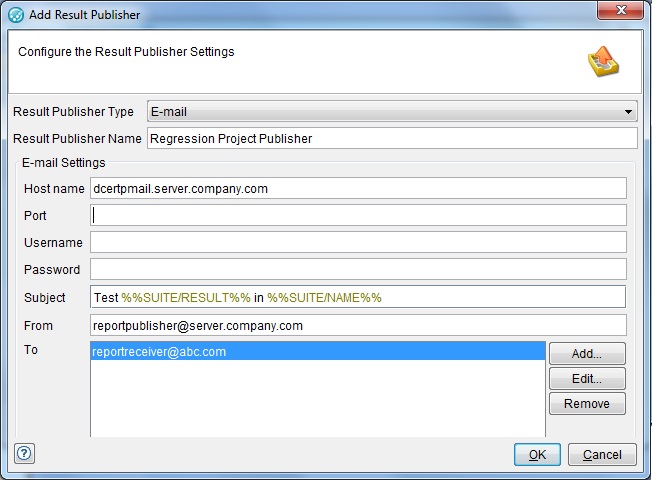Select reportreceiver@abc.com in the To list
The image size is (652, 481).
tap(318, 351)
